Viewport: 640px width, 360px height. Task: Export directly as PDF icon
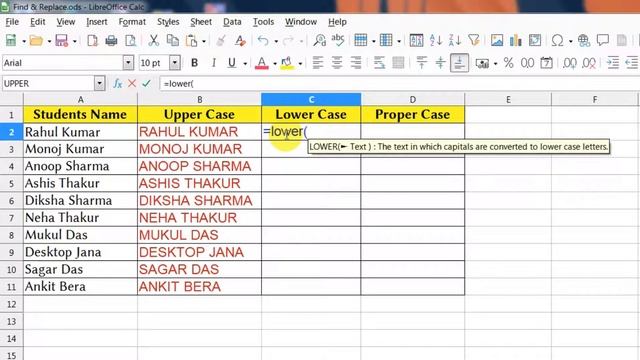(93, 40)
